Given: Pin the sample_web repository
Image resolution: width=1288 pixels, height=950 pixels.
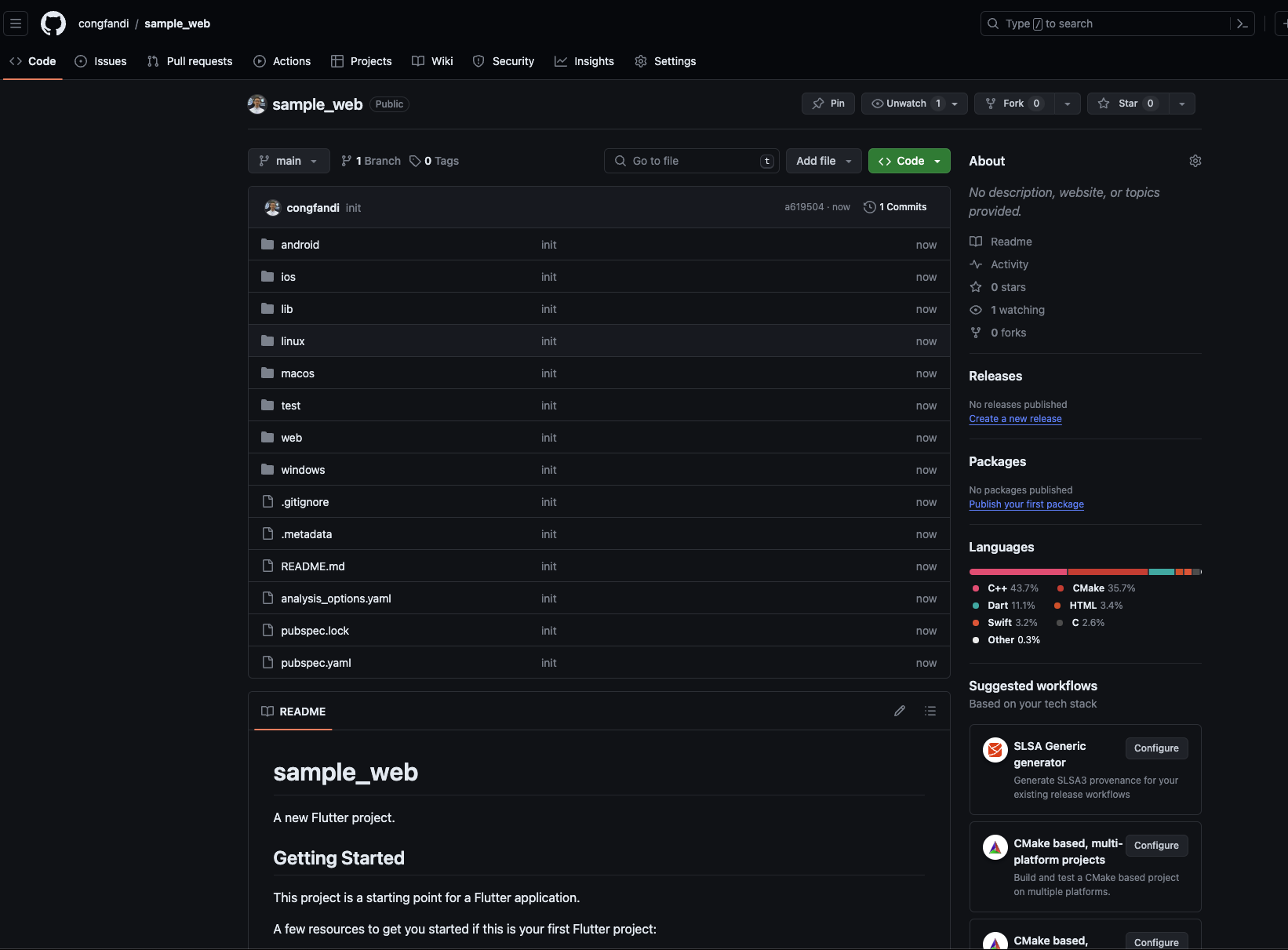Looking at the screenshot, I should 828,104.
